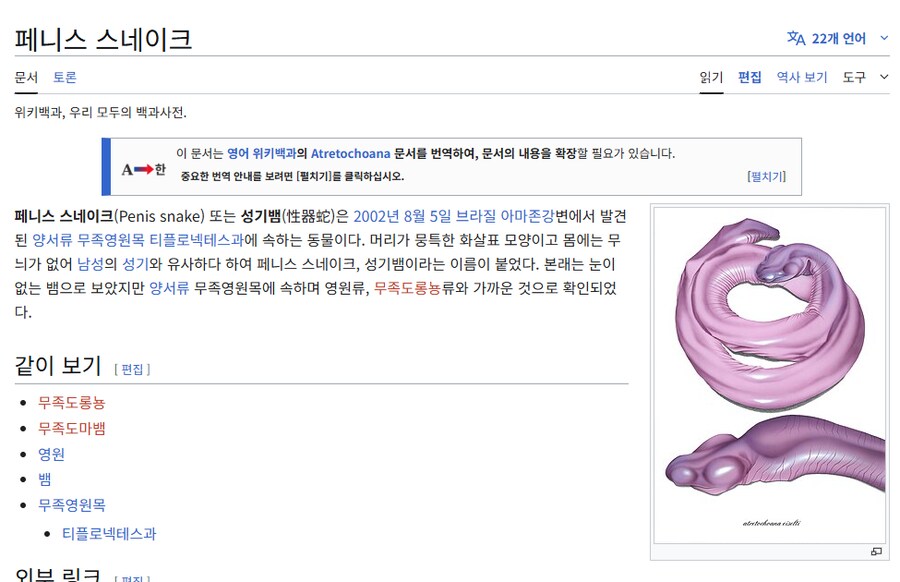Screen dimensions: 900x582
Task: Click the A→한 translation notice icon
Action: [140, 166]
